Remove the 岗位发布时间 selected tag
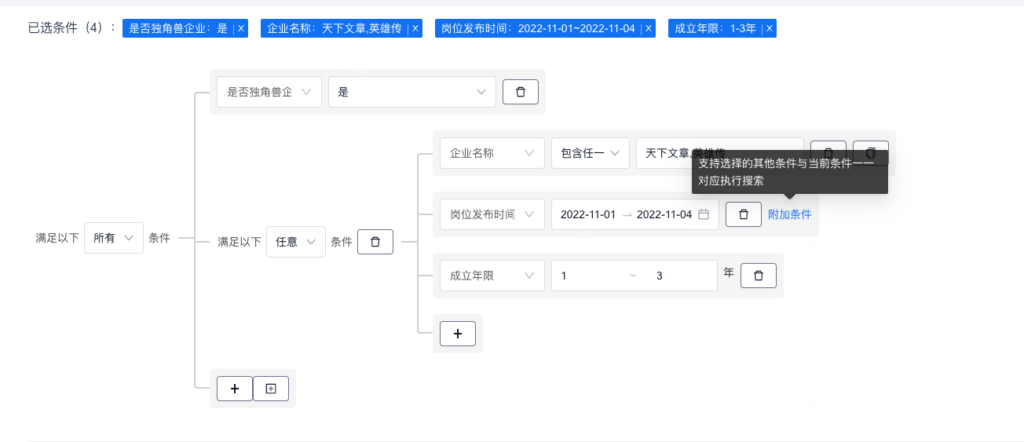Screen dimensions: 1024x442 click(x=648, y=29)
